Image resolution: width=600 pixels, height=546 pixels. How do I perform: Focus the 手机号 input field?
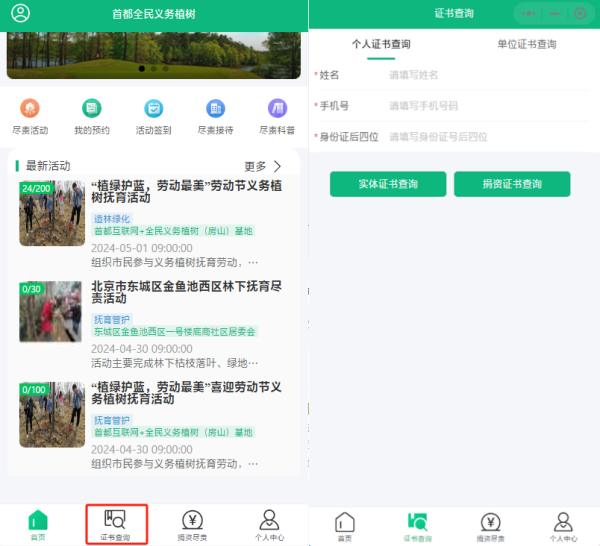point(480,106)
